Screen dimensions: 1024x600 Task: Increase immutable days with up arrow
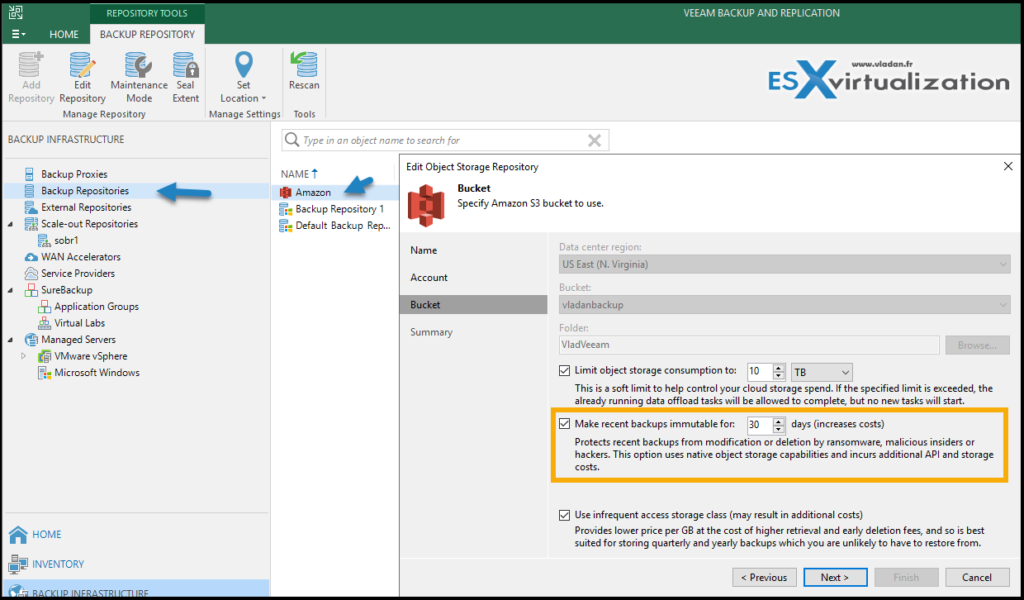click(778, 420)
